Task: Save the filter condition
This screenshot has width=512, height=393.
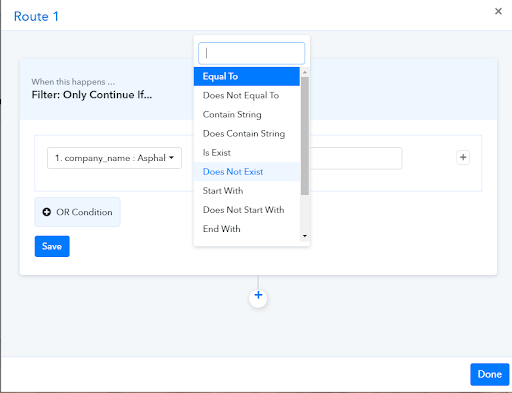Action: (52, 246)
